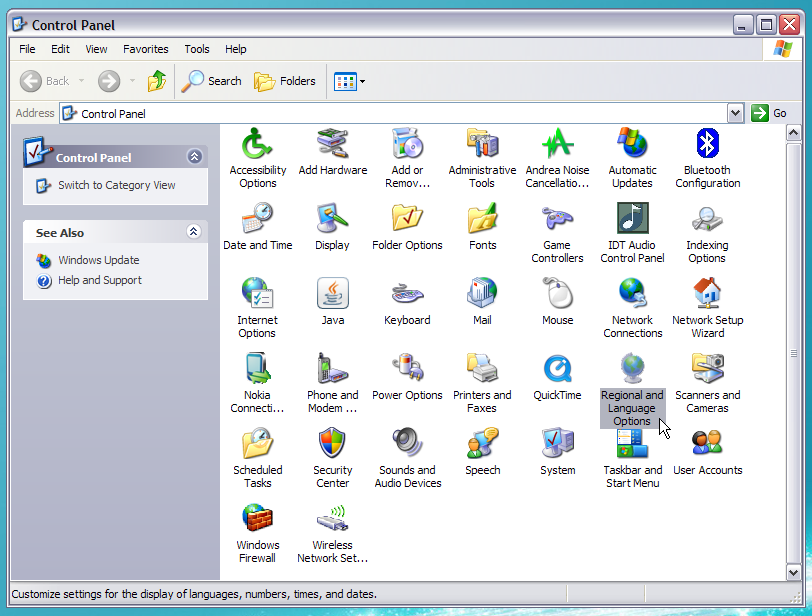
Task: Open the Help menu
Action: (236, 49)
